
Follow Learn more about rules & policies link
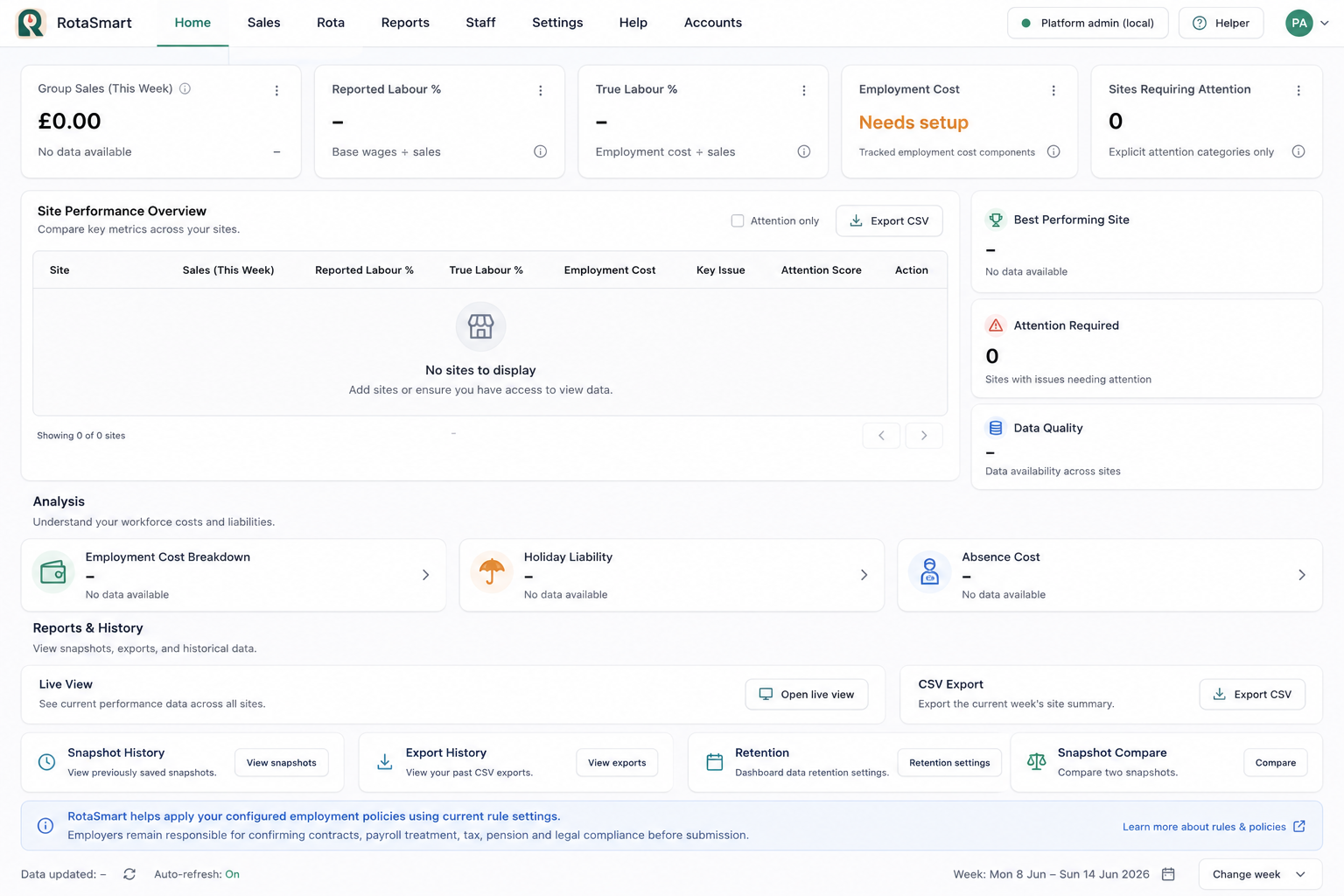tap(1214, 826)
